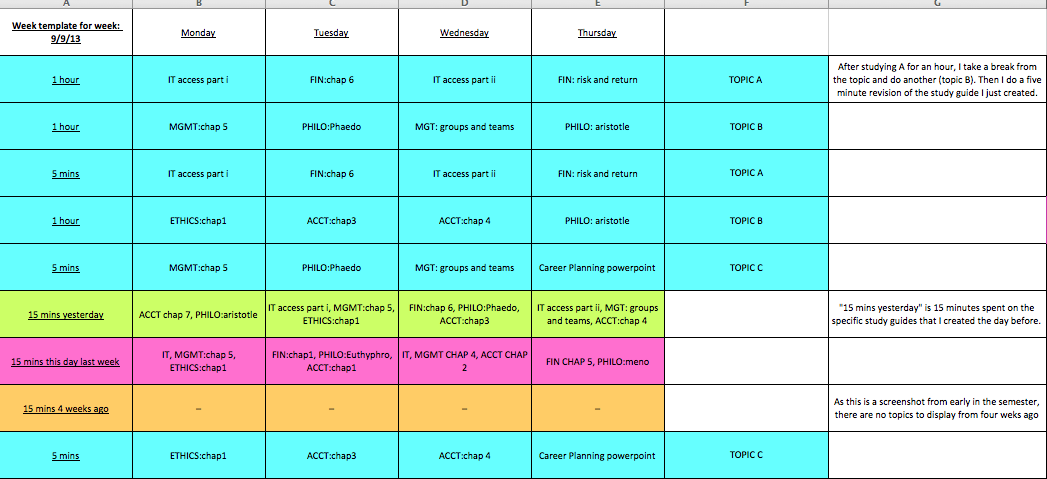Image resolution: width=1047 pixels, height=479 pixels.
Task: Select '5 mins' label of the 'MGMT:chap 5' row
Action: click(66, 267)
